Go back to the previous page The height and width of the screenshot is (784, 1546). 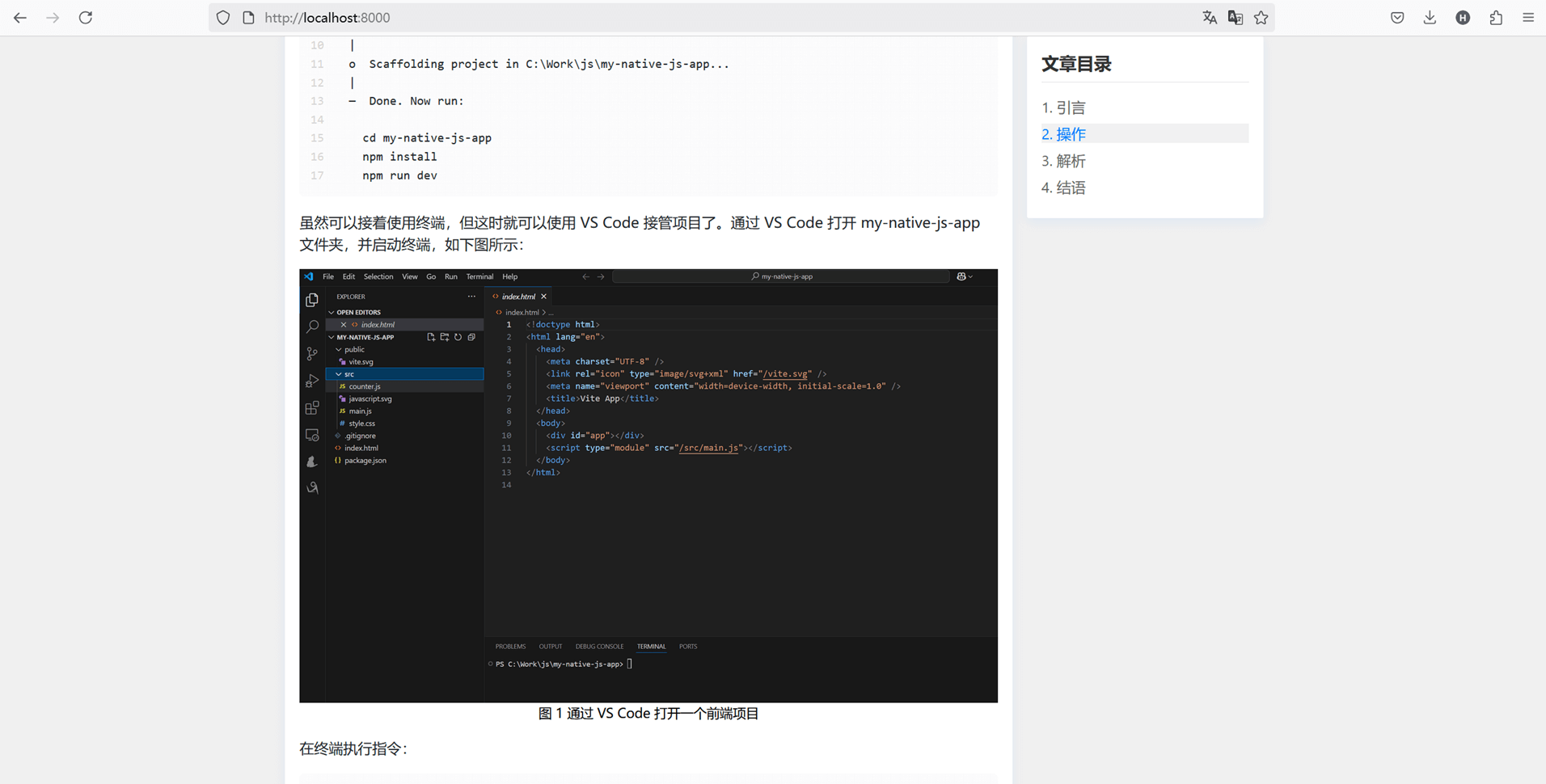20,18
